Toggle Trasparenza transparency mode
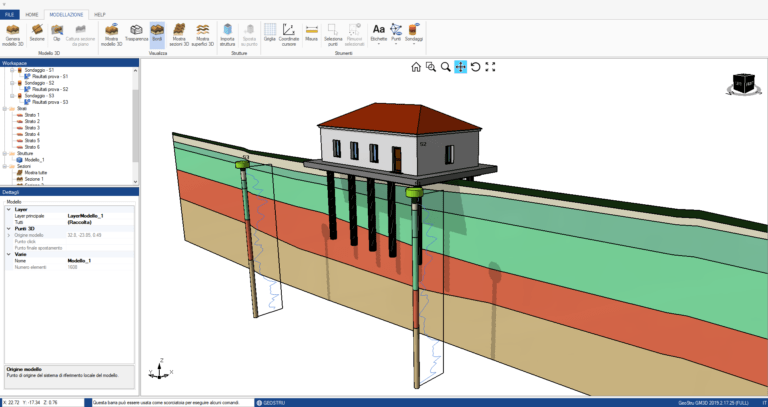Viewport: 768px width, 407px height. 136,30
